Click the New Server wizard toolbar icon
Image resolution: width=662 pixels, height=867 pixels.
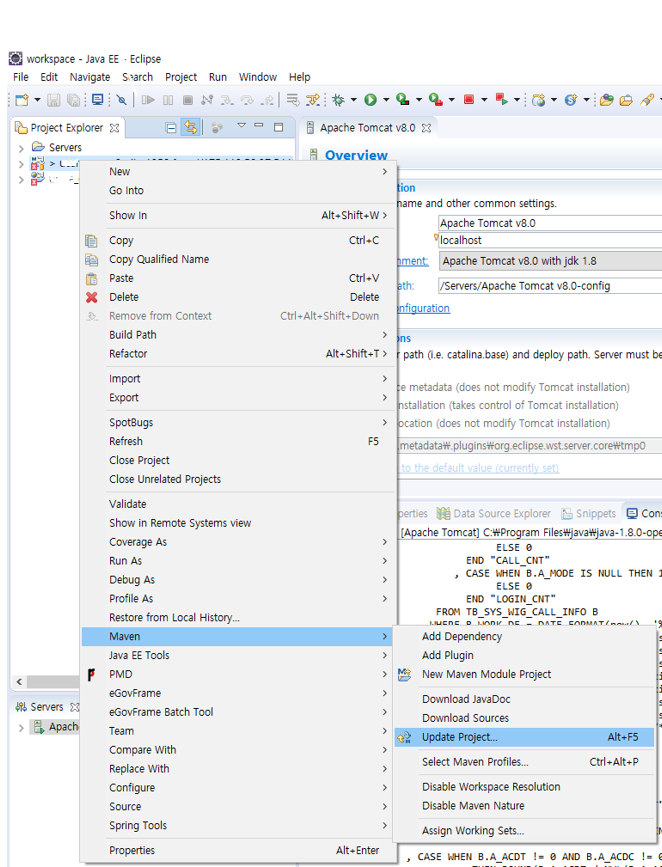pyautogui.click(x=538, y=100)
